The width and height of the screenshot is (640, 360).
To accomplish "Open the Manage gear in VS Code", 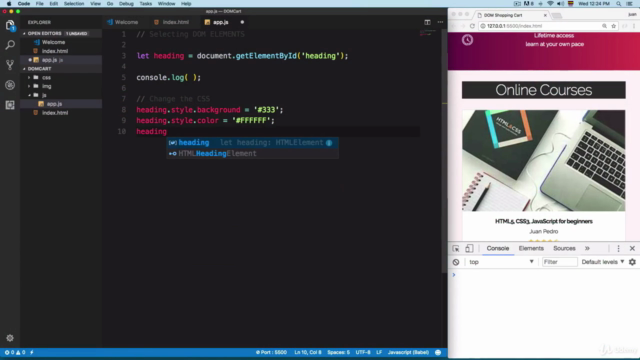I will [10, 338].
